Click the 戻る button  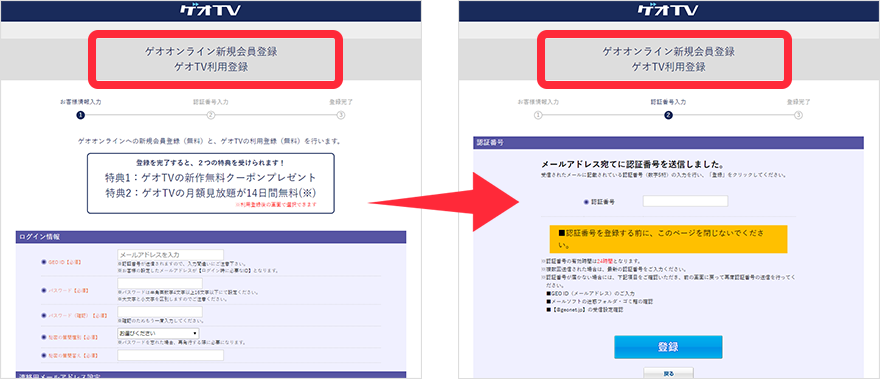[x=668, y=373]
